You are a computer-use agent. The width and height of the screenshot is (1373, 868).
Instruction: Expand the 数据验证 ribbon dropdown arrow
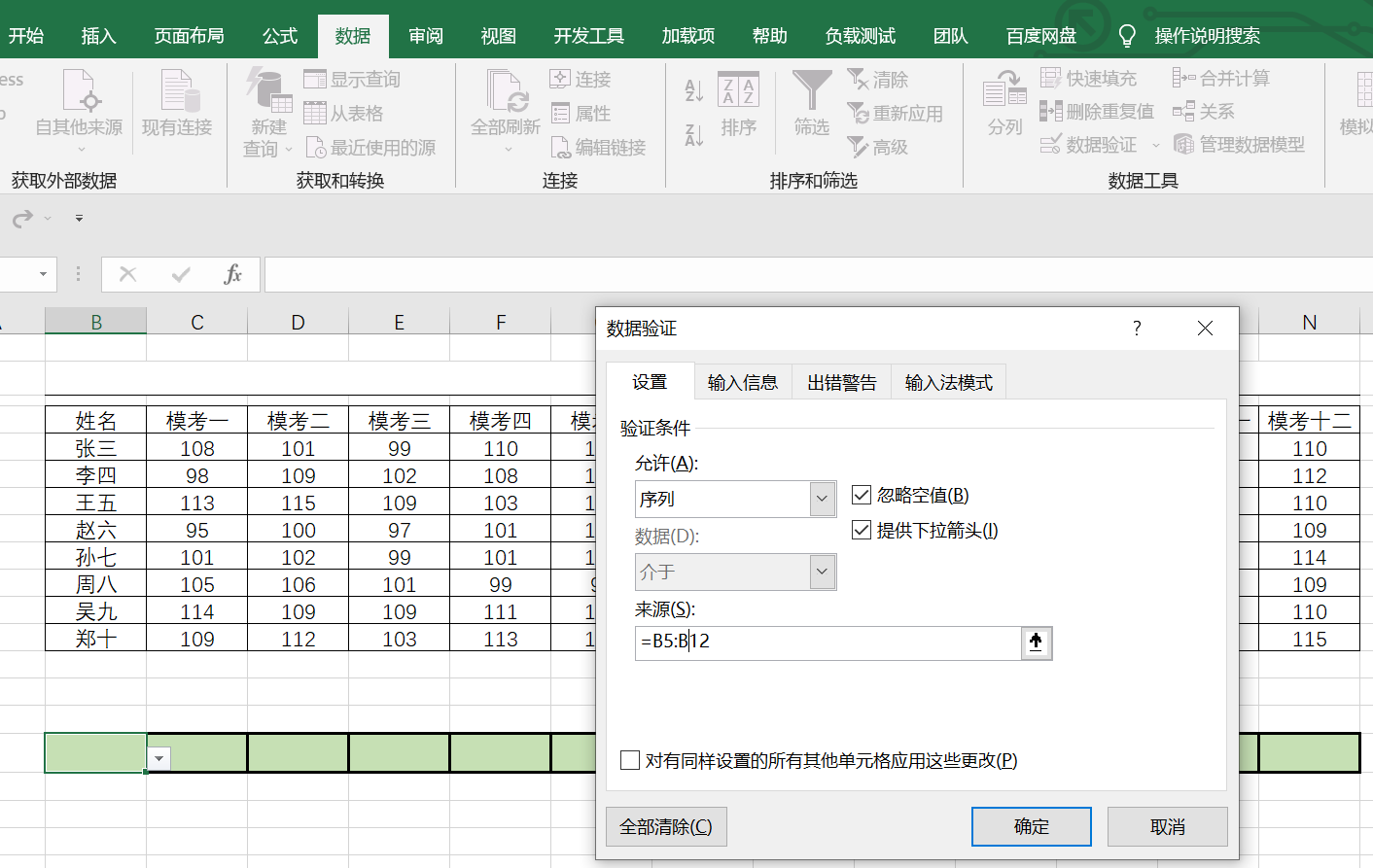(x=1156, y=145)
